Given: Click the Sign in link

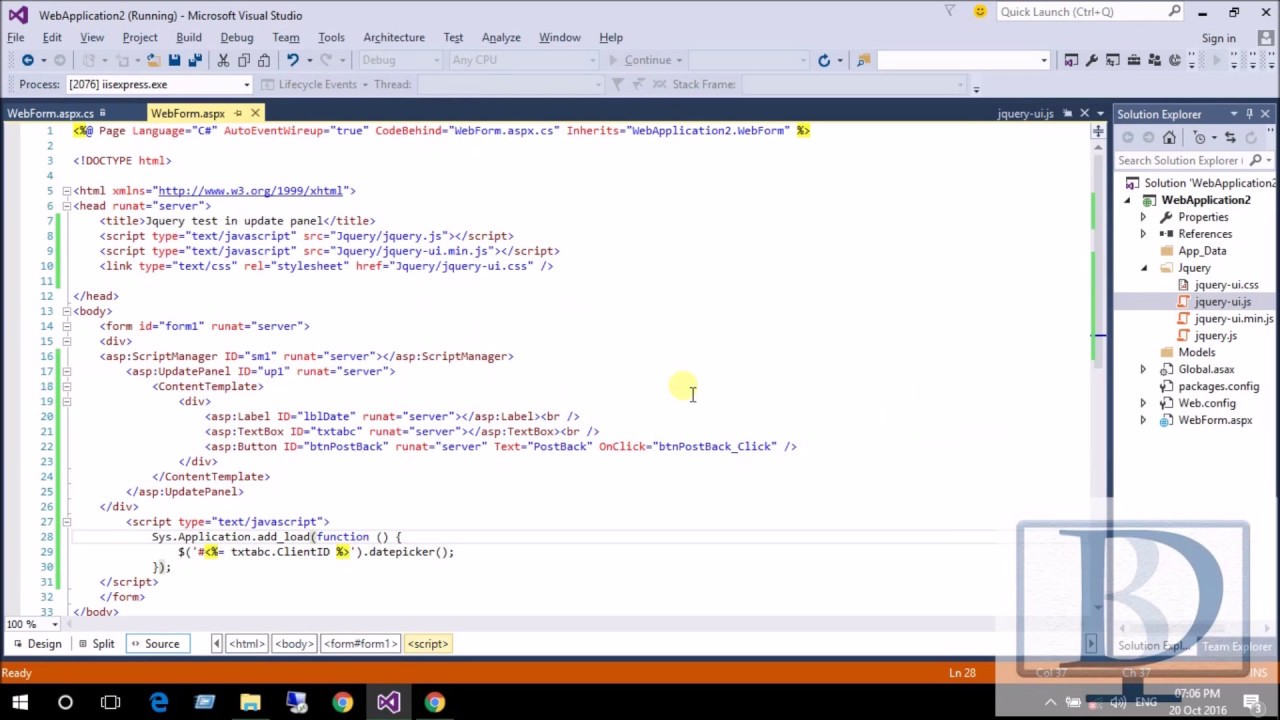Looking at the screenshot, I should [1218, 38].
